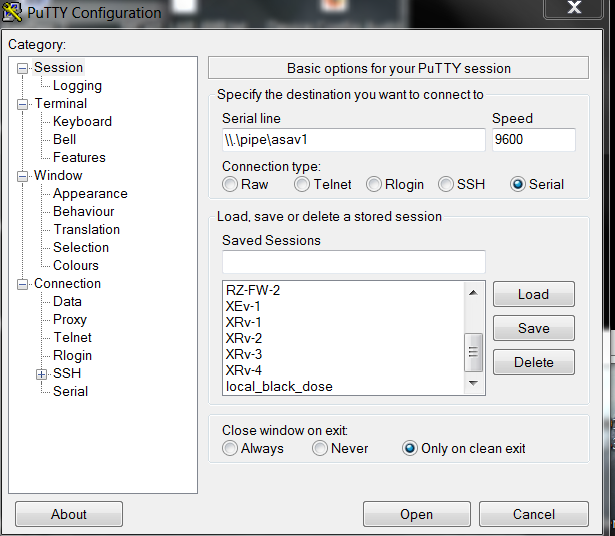Open the Features settings category
This screenshot has width=615, height=536.
pyautogui.click(x=79, y=157)
